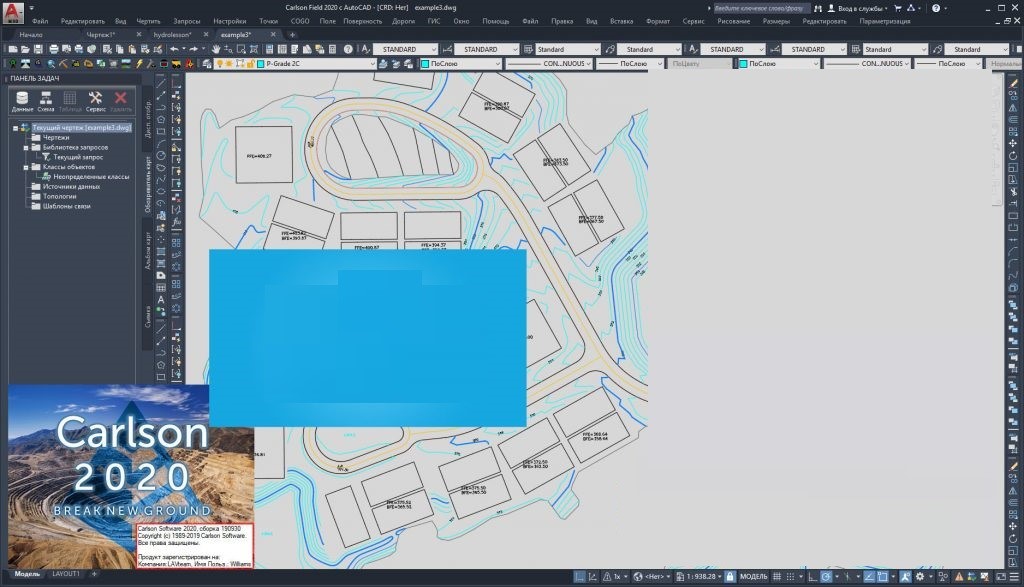Toggle Object Snap square in status bar

[x=882, y=577]
